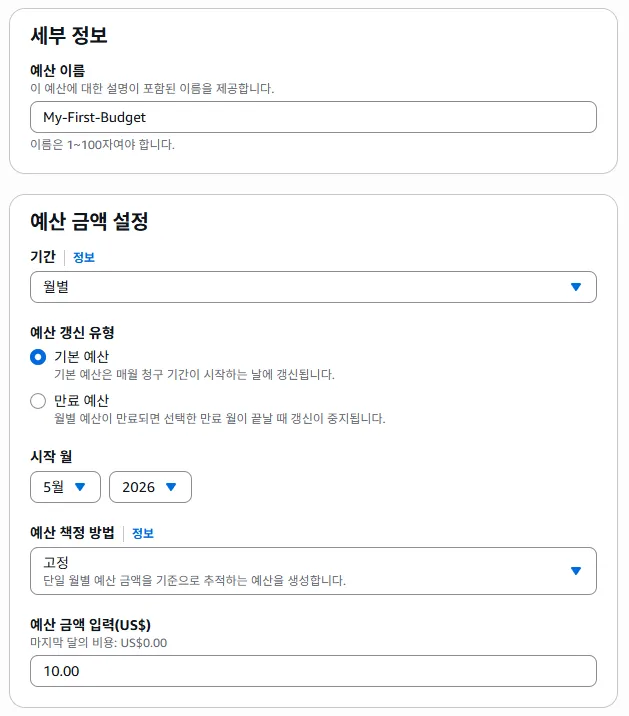
Task: Click the 시작 월 label
Action: tap(51, 456)
